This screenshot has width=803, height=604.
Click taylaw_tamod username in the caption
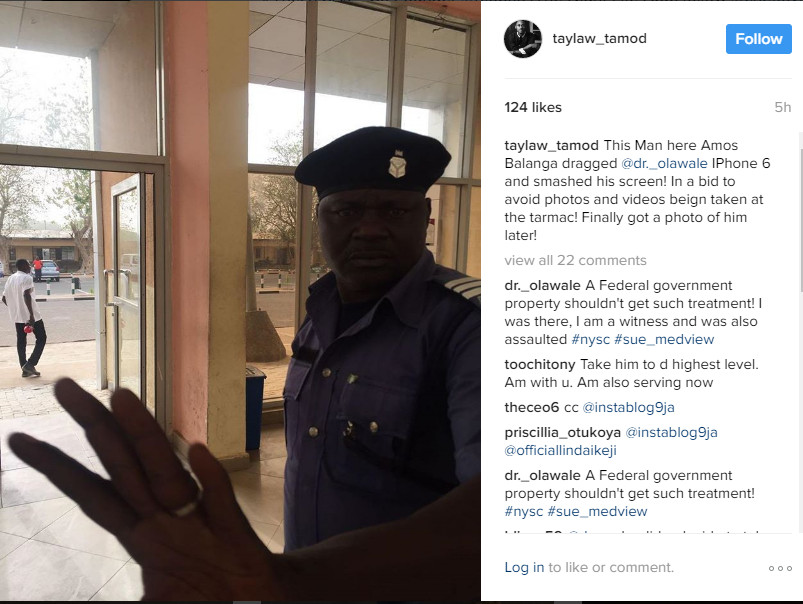[x=552, y=145]
